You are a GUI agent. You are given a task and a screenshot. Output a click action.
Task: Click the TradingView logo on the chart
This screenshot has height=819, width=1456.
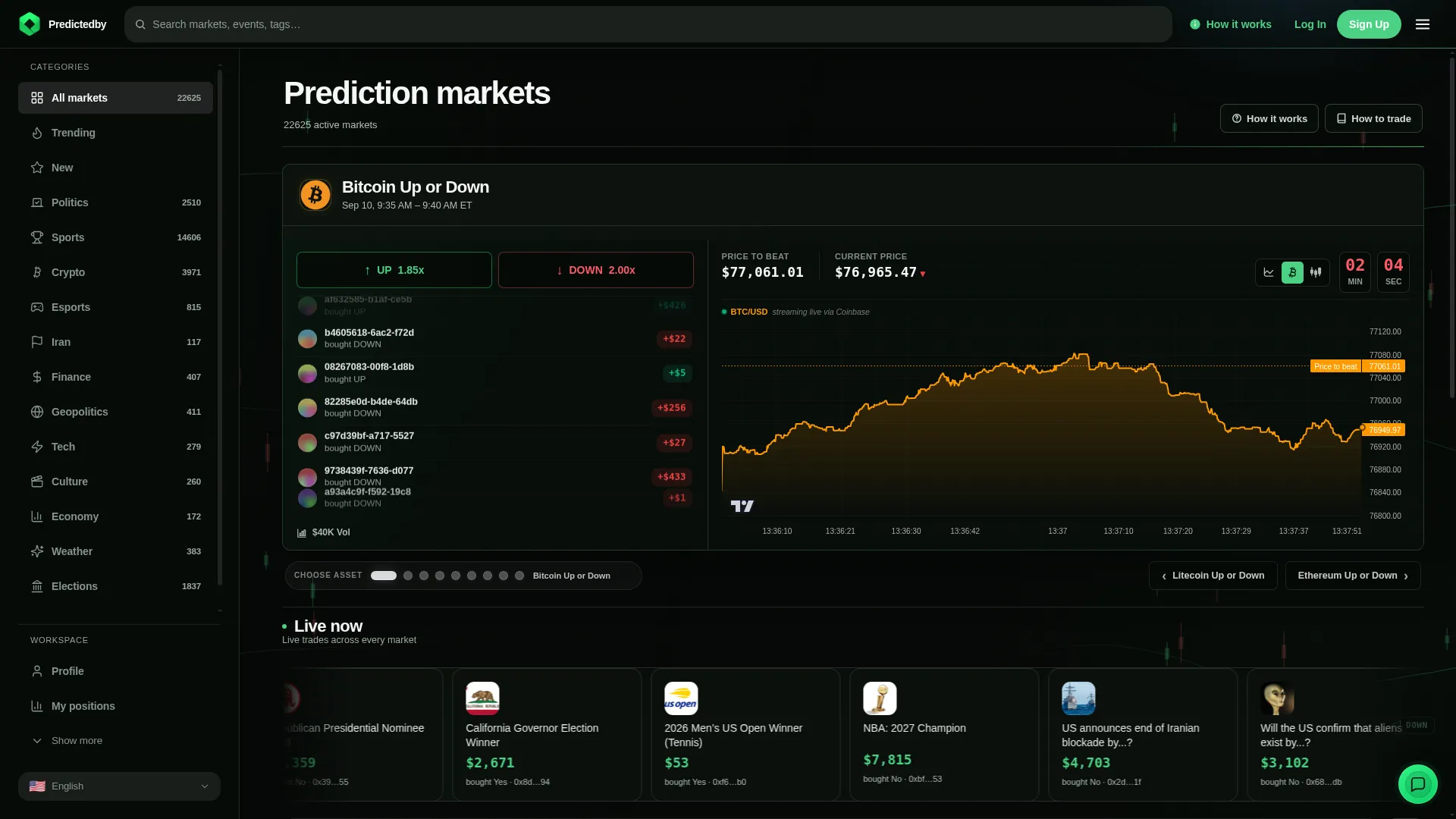742,506
